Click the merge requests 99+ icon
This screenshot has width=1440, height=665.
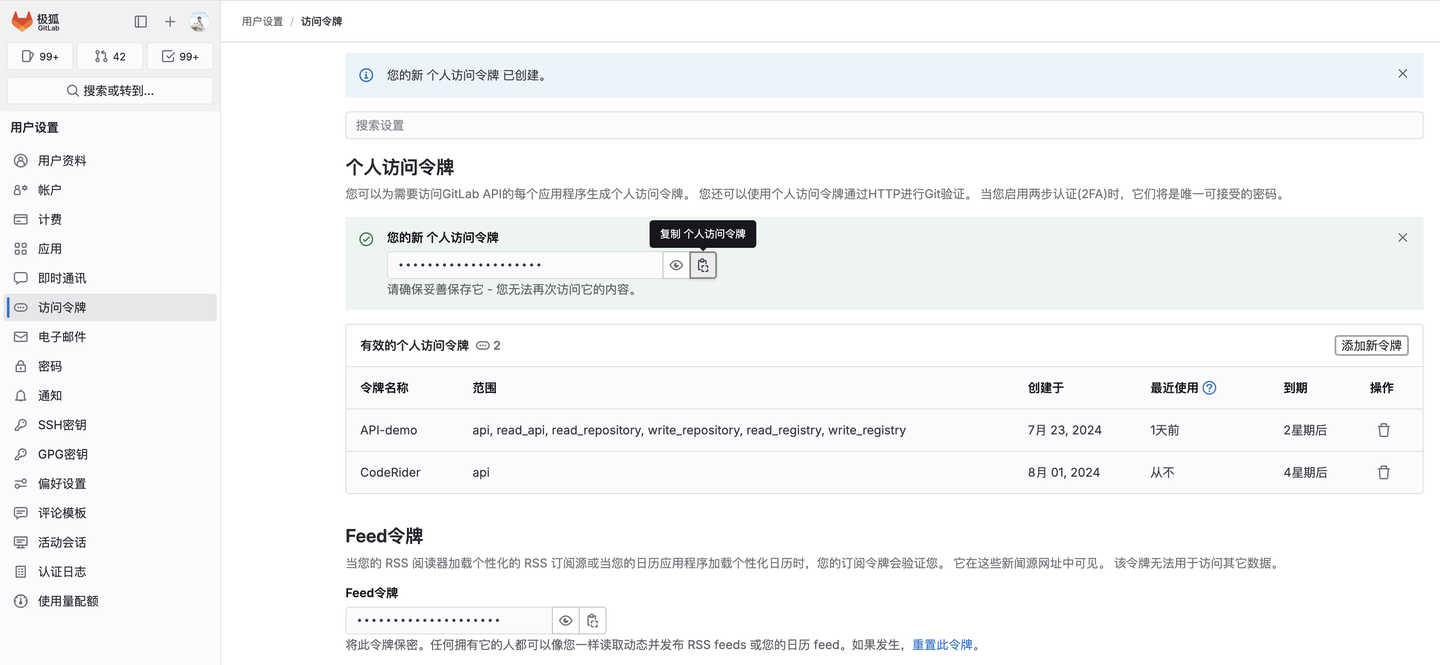(39, 56)
